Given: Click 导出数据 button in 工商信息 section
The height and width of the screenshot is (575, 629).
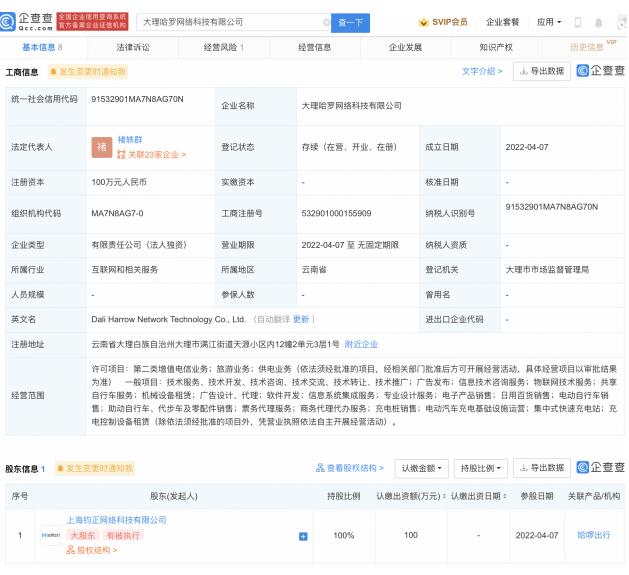Looking at the screenshot, I should [x=542, y=71].
